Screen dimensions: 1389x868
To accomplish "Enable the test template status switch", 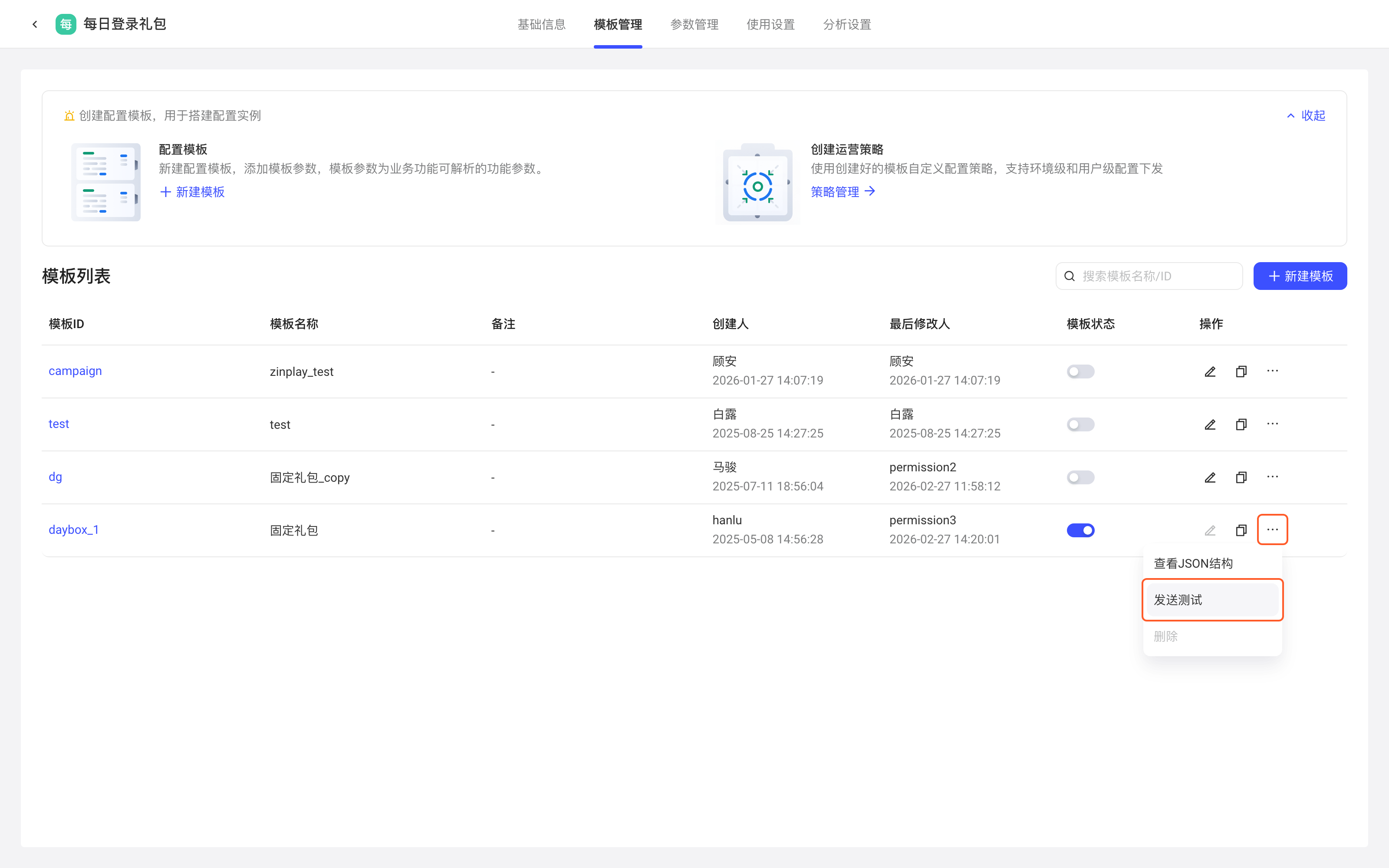I will point(1080,424).
